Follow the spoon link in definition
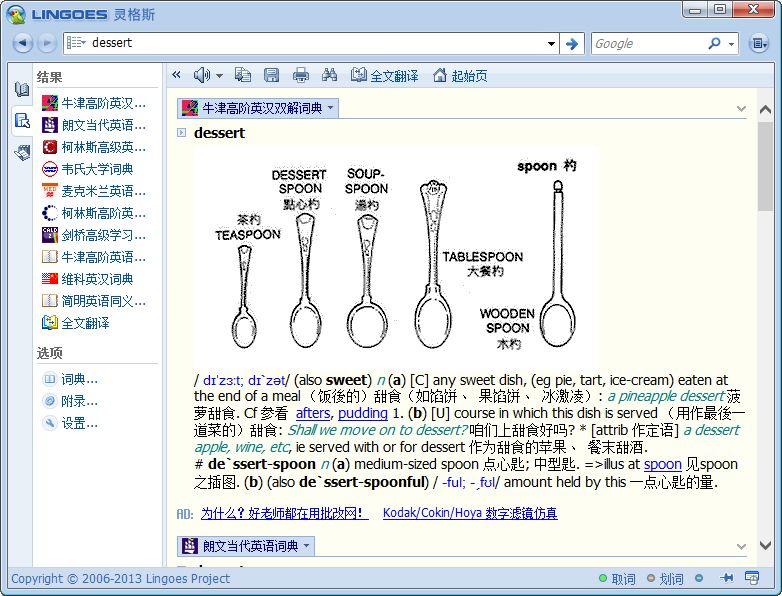 [662, 464]
